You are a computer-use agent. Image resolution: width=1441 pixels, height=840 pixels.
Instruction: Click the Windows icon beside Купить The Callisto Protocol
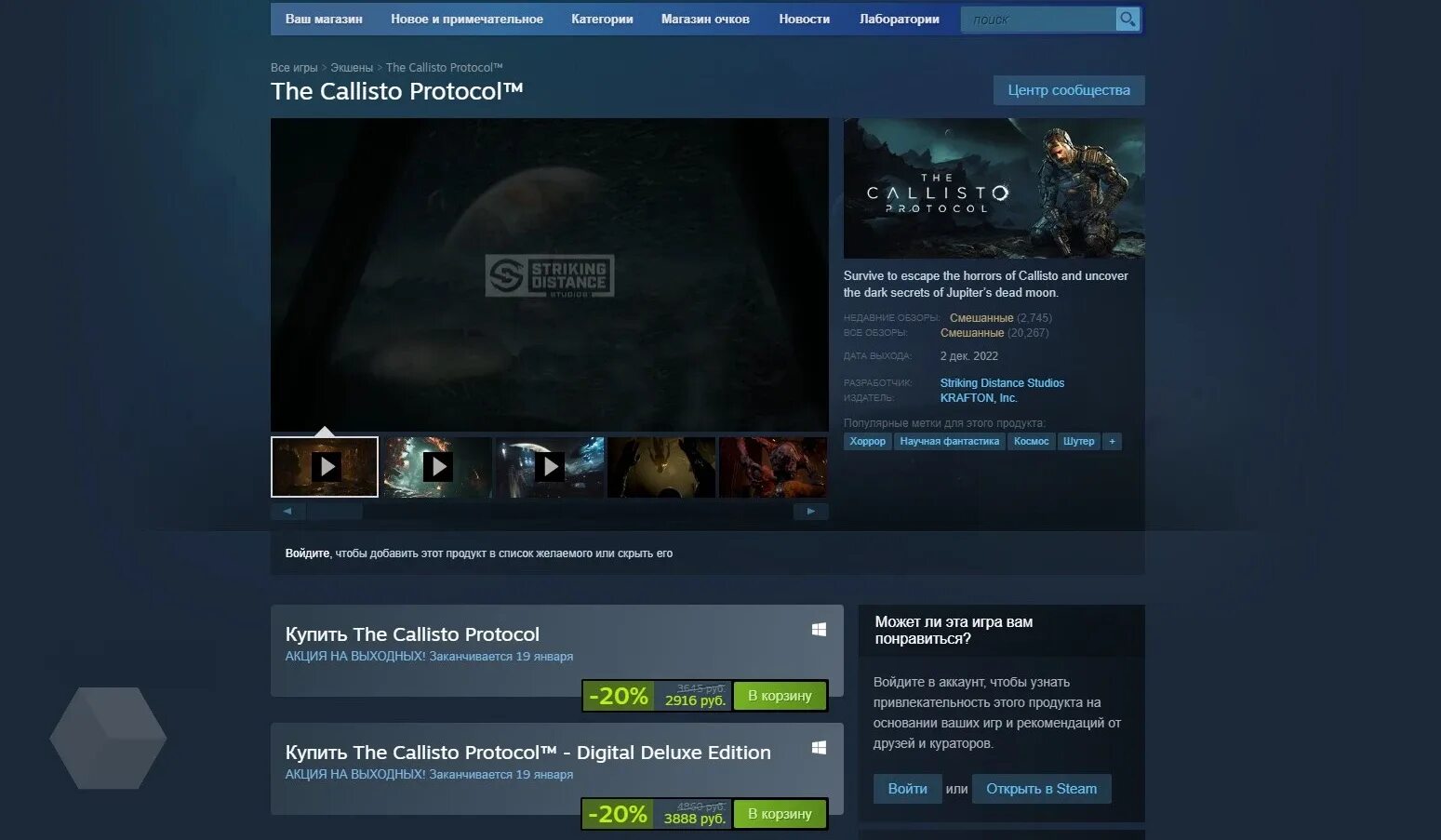tap(819, 630)
